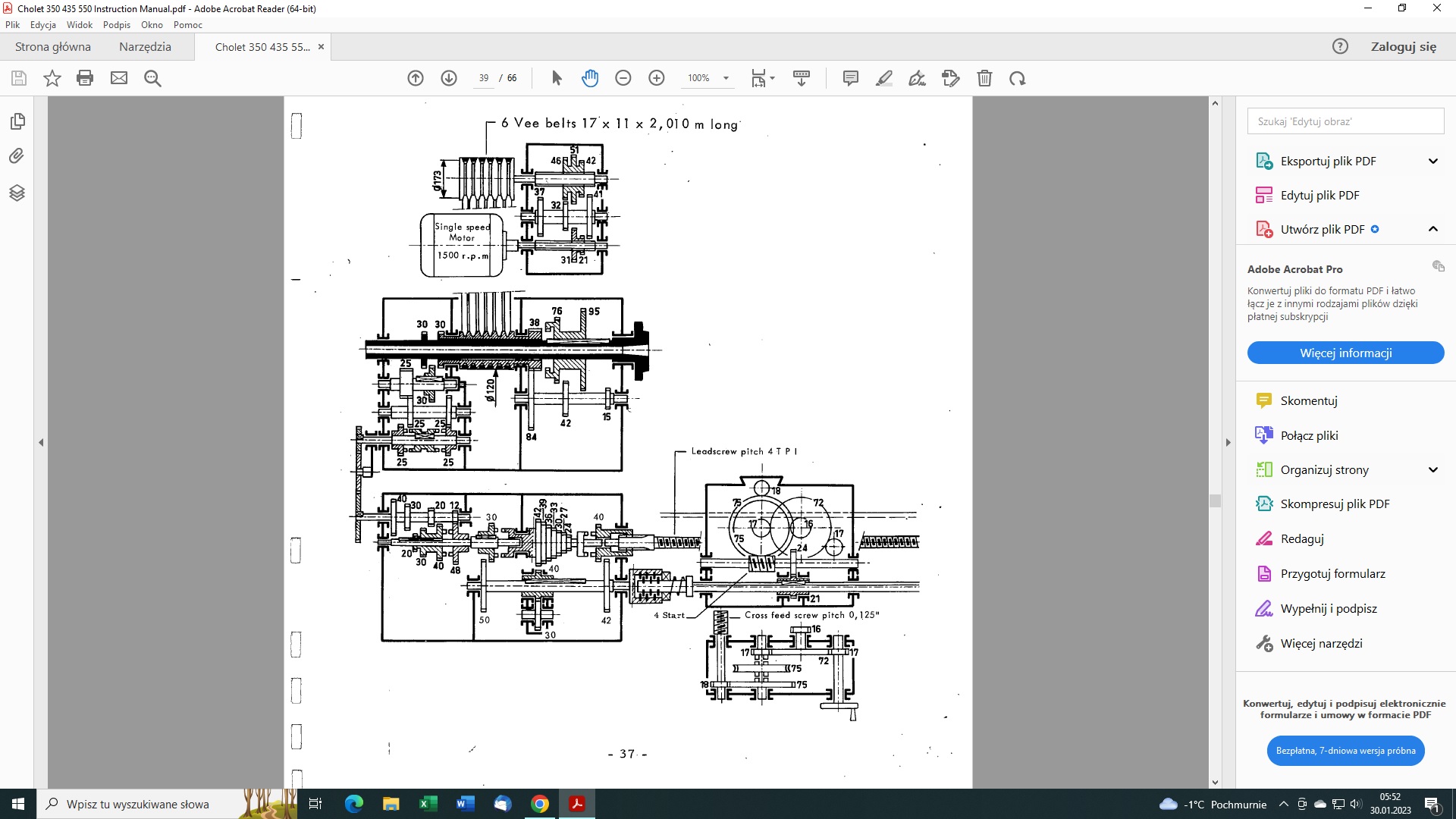Open the zoom level 100% dropdown
The image size is (1456, 819).
point(708,78)
